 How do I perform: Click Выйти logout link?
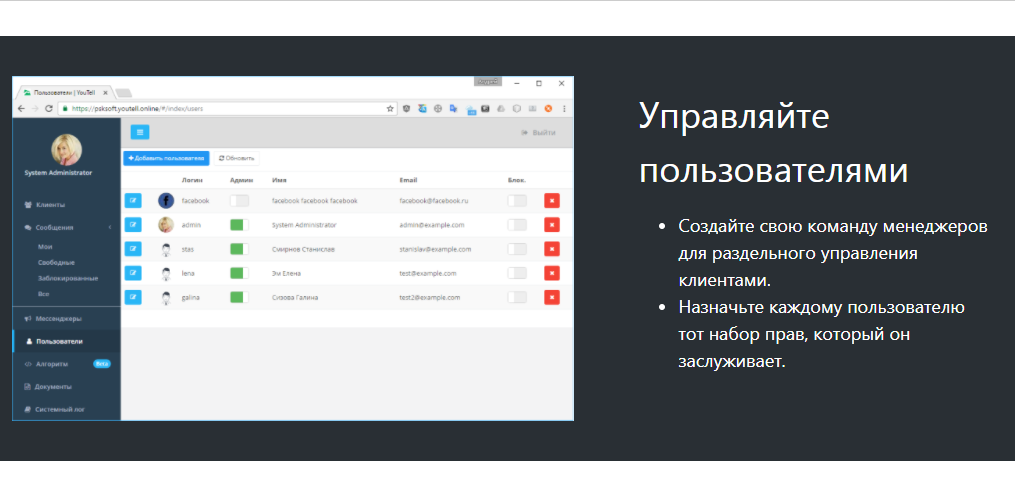[538, 133]
